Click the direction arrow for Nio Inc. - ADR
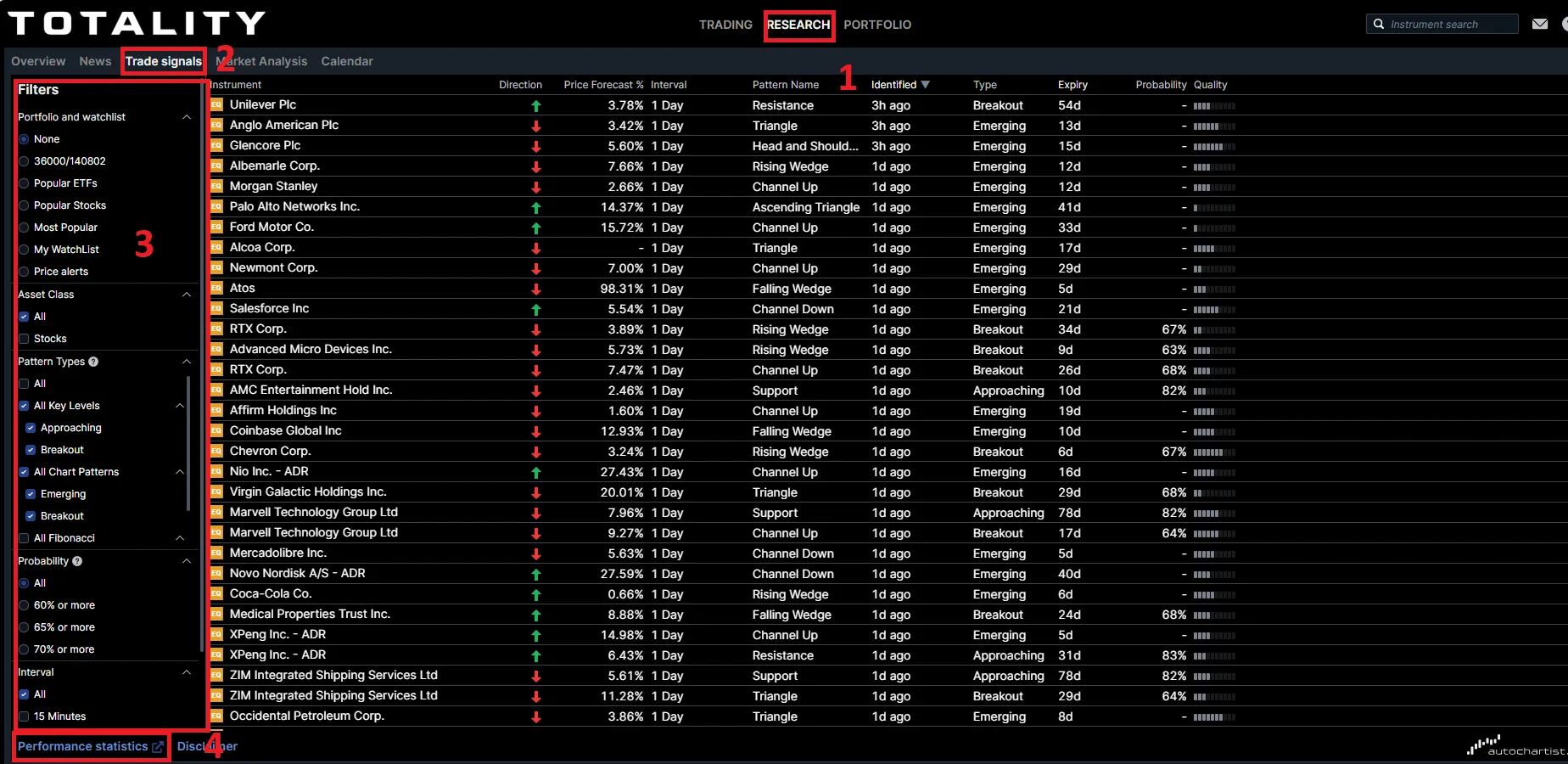This screenshot has width=1568, height=764. pos(536,472)
